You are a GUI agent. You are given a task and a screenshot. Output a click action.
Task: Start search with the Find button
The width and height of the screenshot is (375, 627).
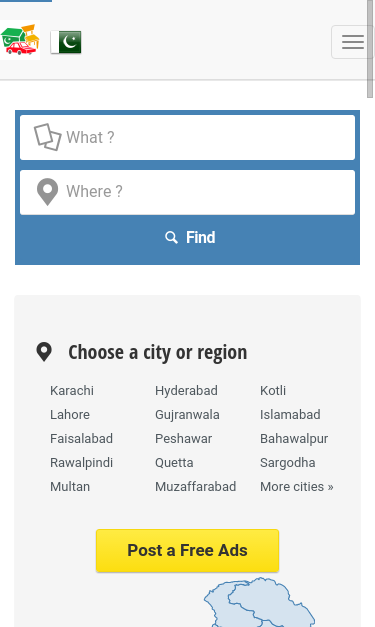(x=188, y=238)
